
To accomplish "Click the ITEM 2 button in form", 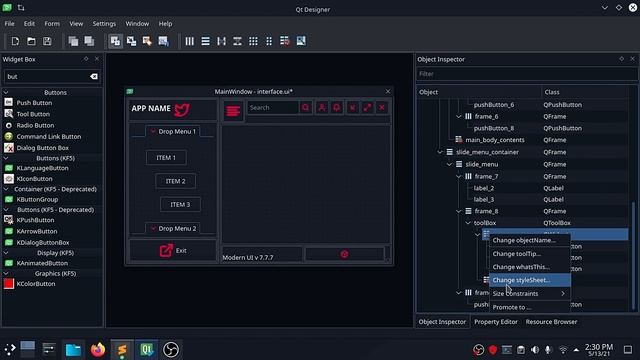I will point(176,181).
